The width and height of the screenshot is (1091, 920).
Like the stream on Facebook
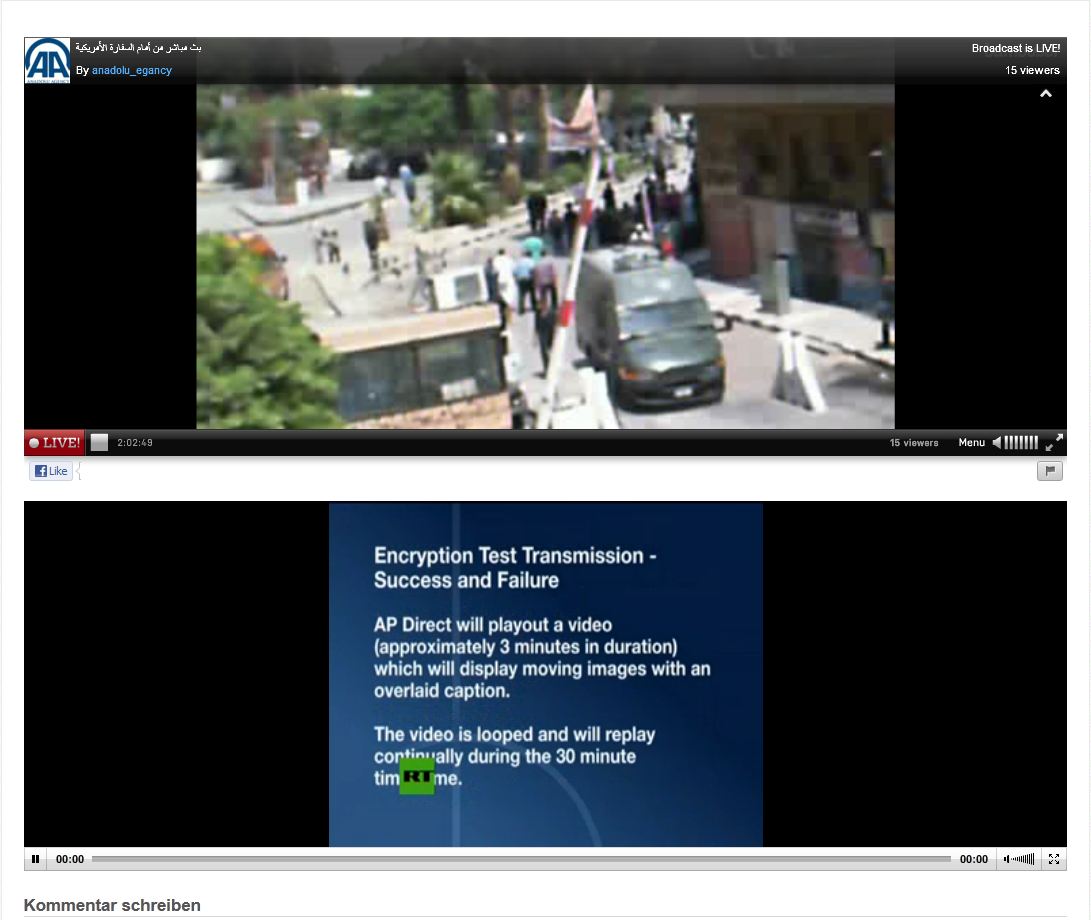(x=51, y=471)
